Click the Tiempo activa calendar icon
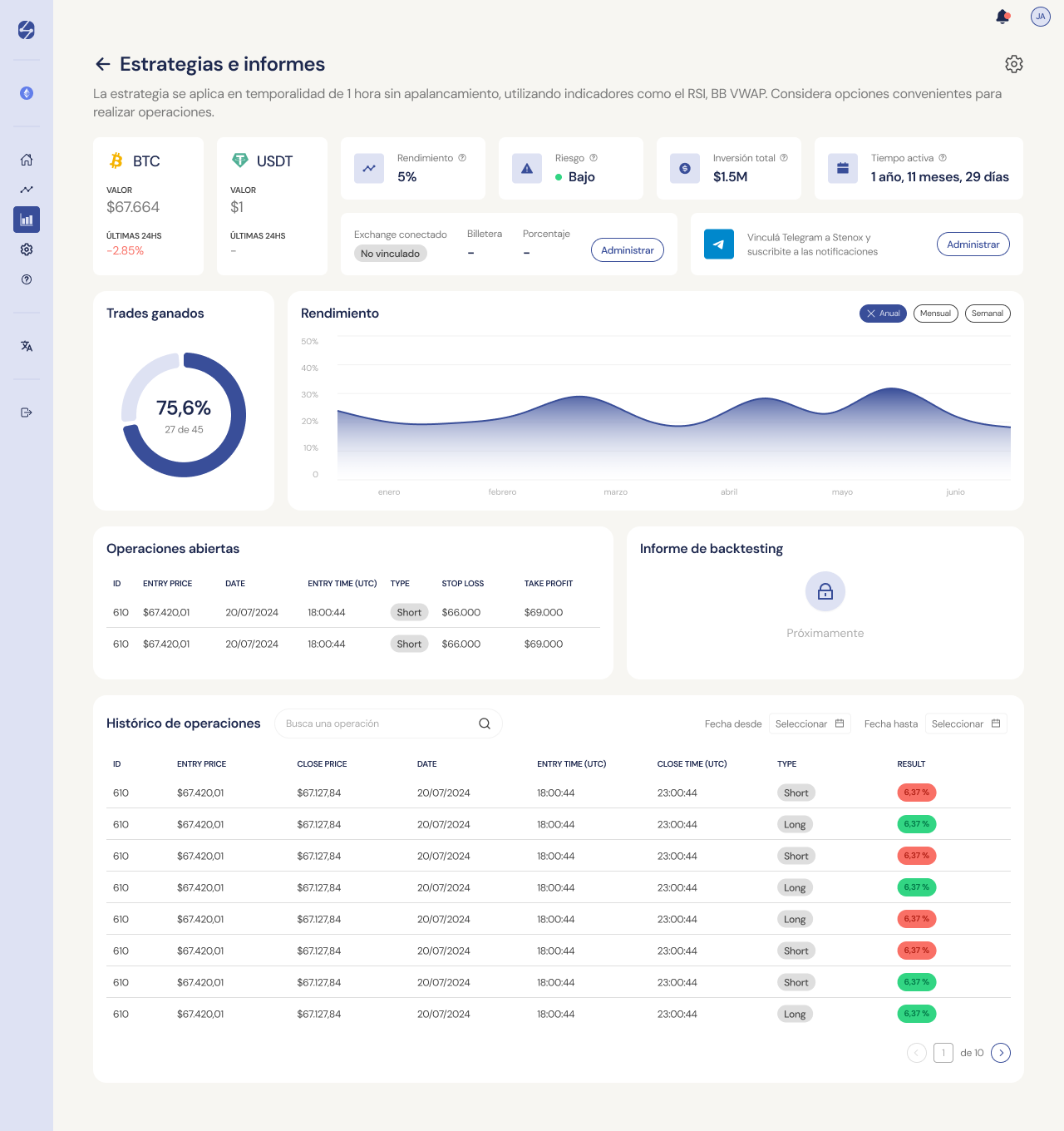1064x1131 pixels. pos(843,168)
